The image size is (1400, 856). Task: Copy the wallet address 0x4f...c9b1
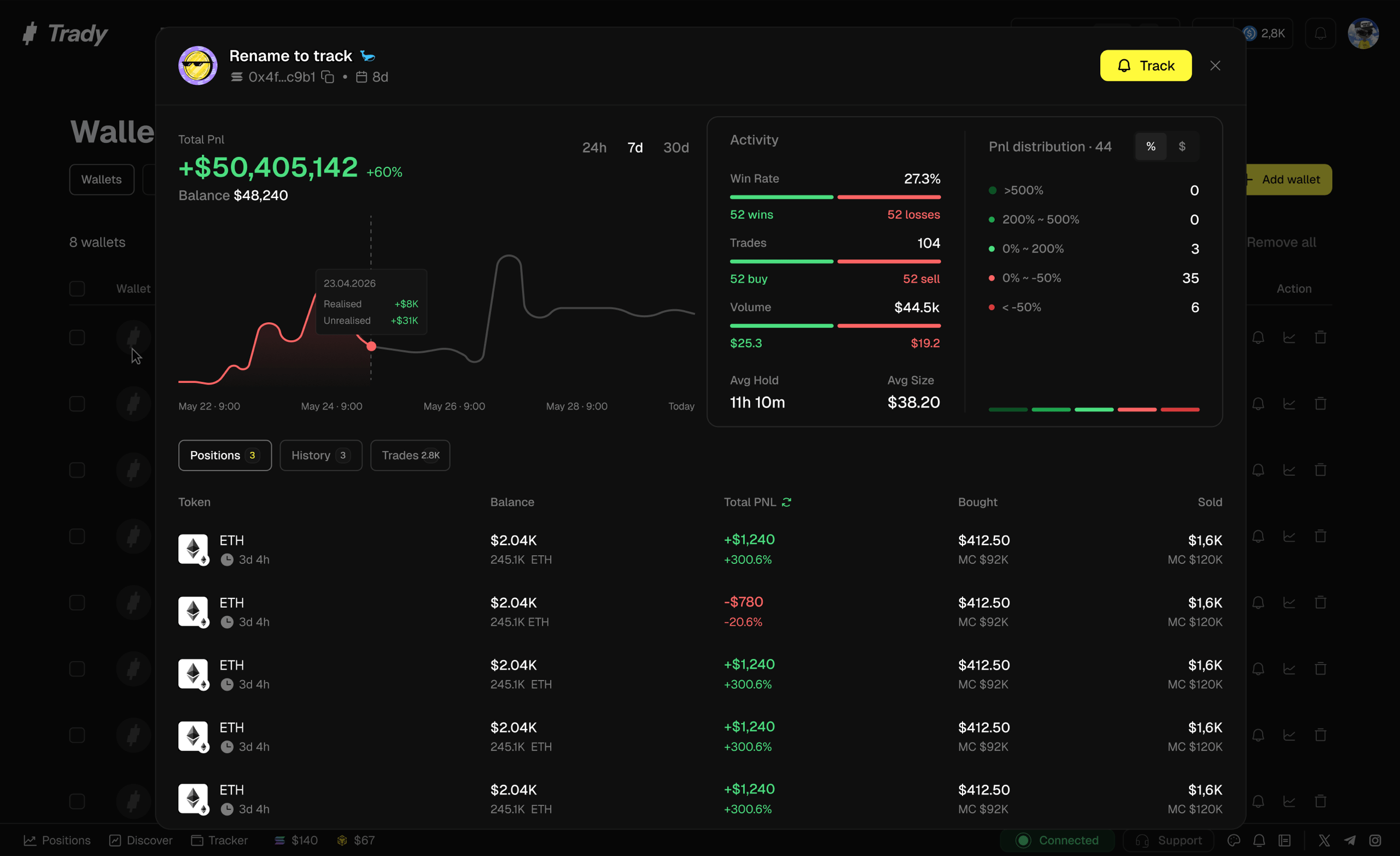pos(328,77)
